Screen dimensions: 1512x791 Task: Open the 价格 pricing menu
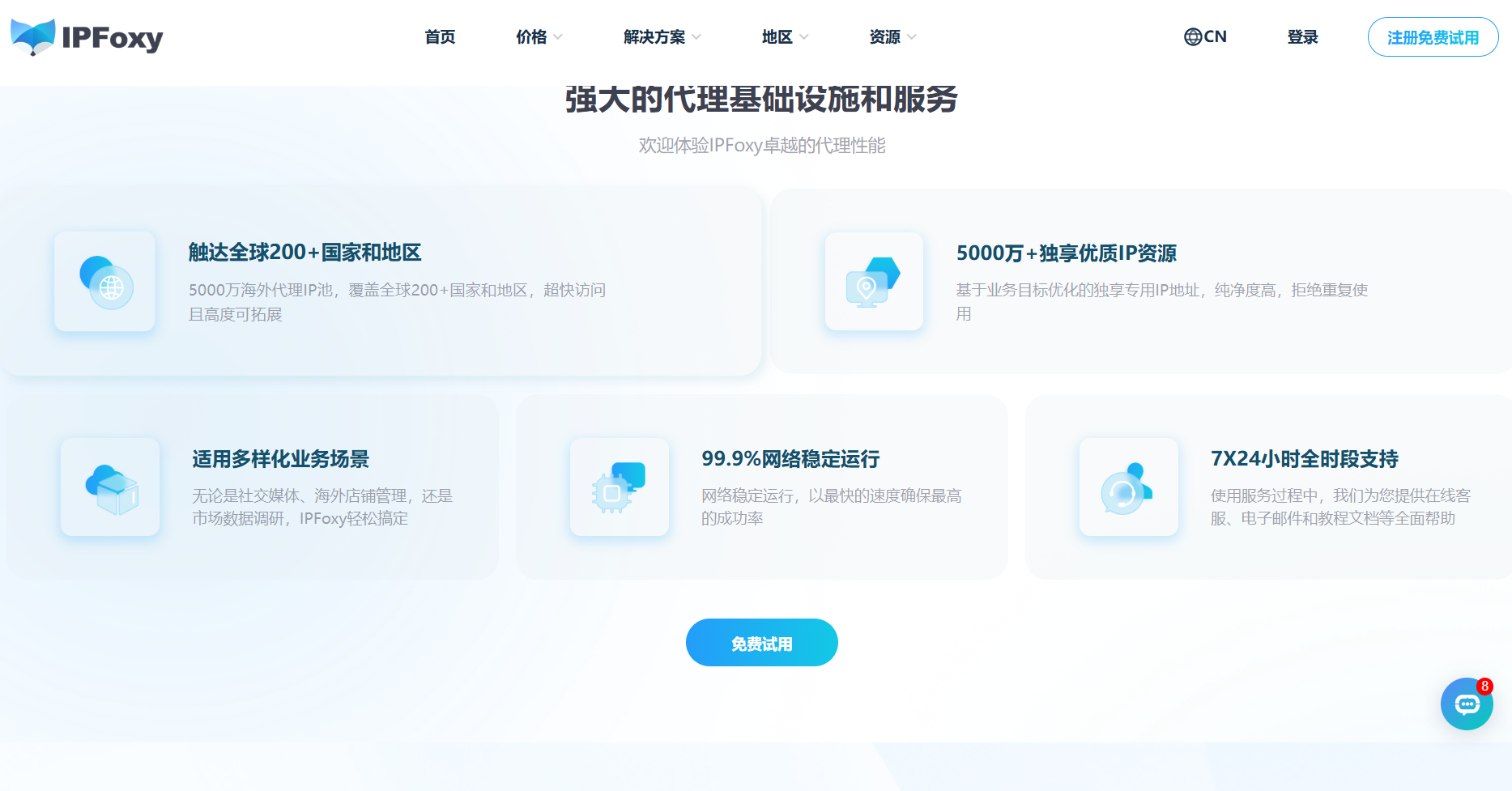(x=531, y=37)
